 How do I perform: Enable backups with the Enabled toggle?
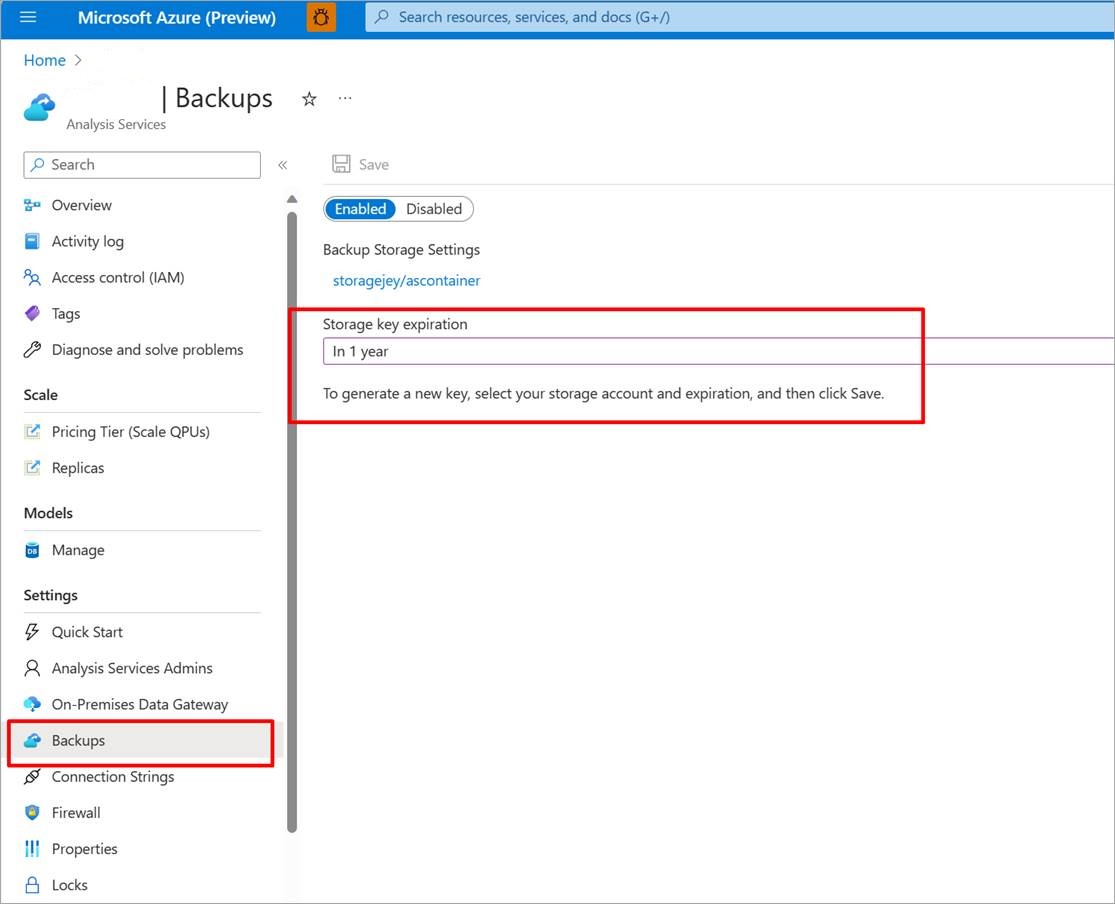coord(360,209)
